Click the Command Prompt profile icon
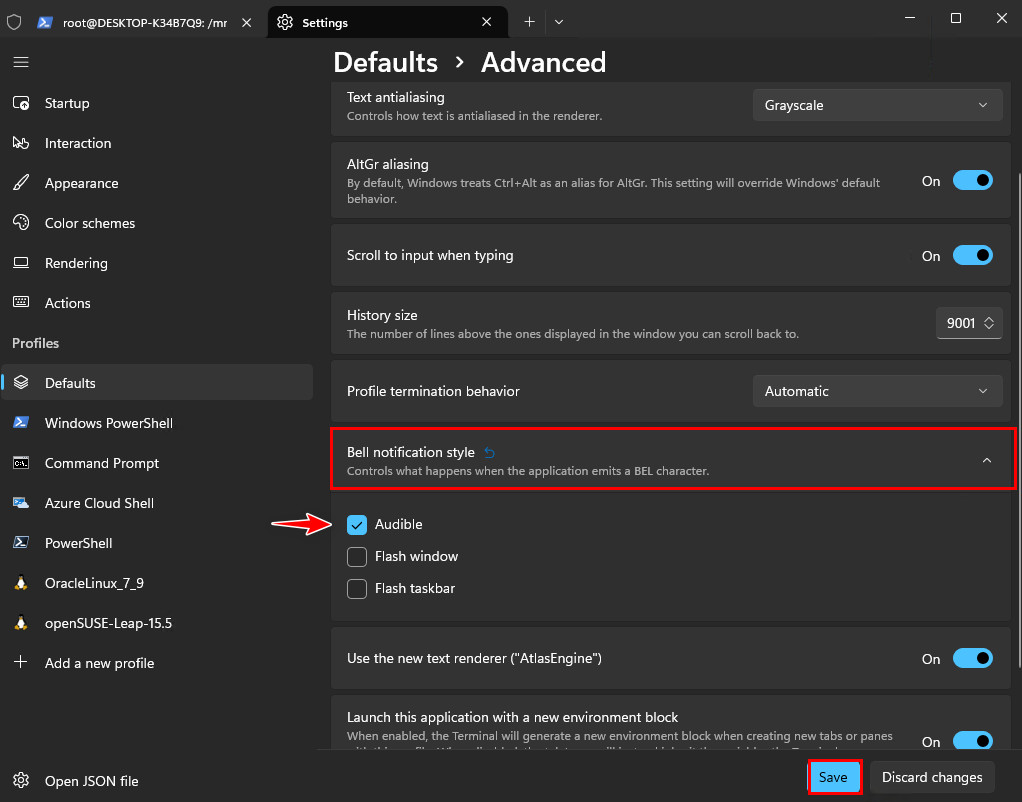1022x802 pixels. click(21, 462)
